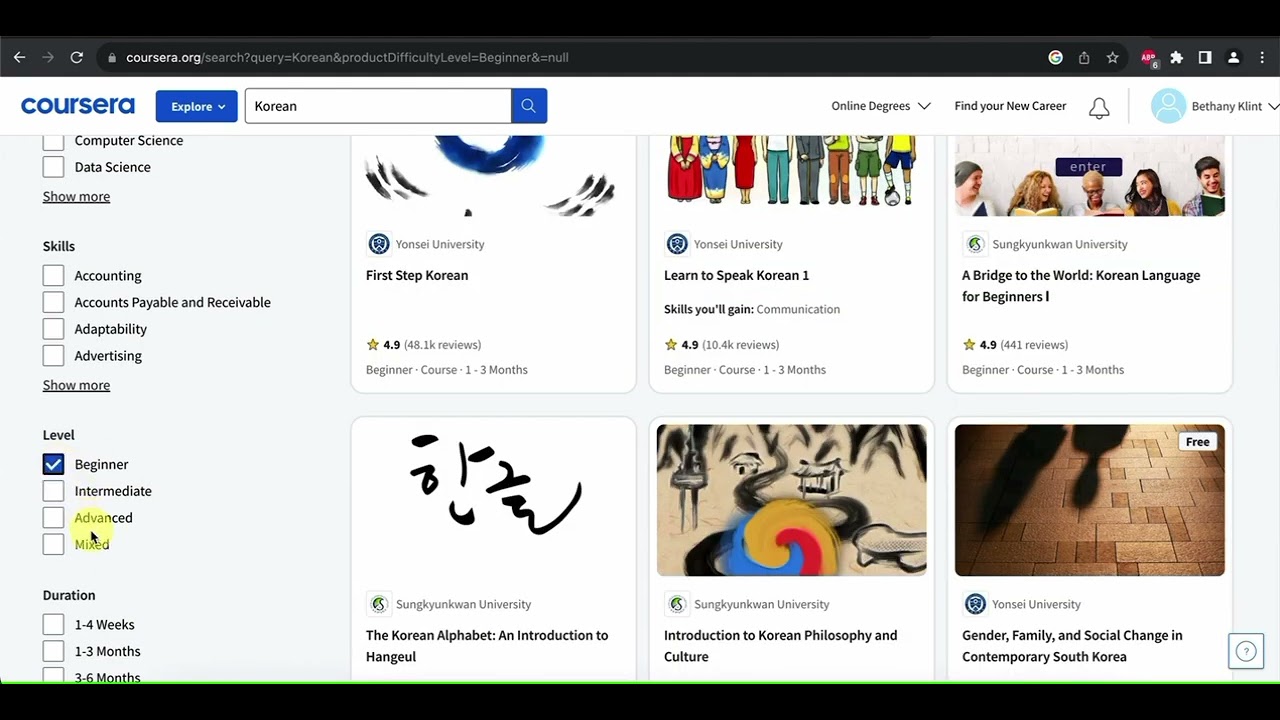Click Yonsei University logo on First Step Korean
This screenshot has width=1280, height=720.
coord(379,244)
